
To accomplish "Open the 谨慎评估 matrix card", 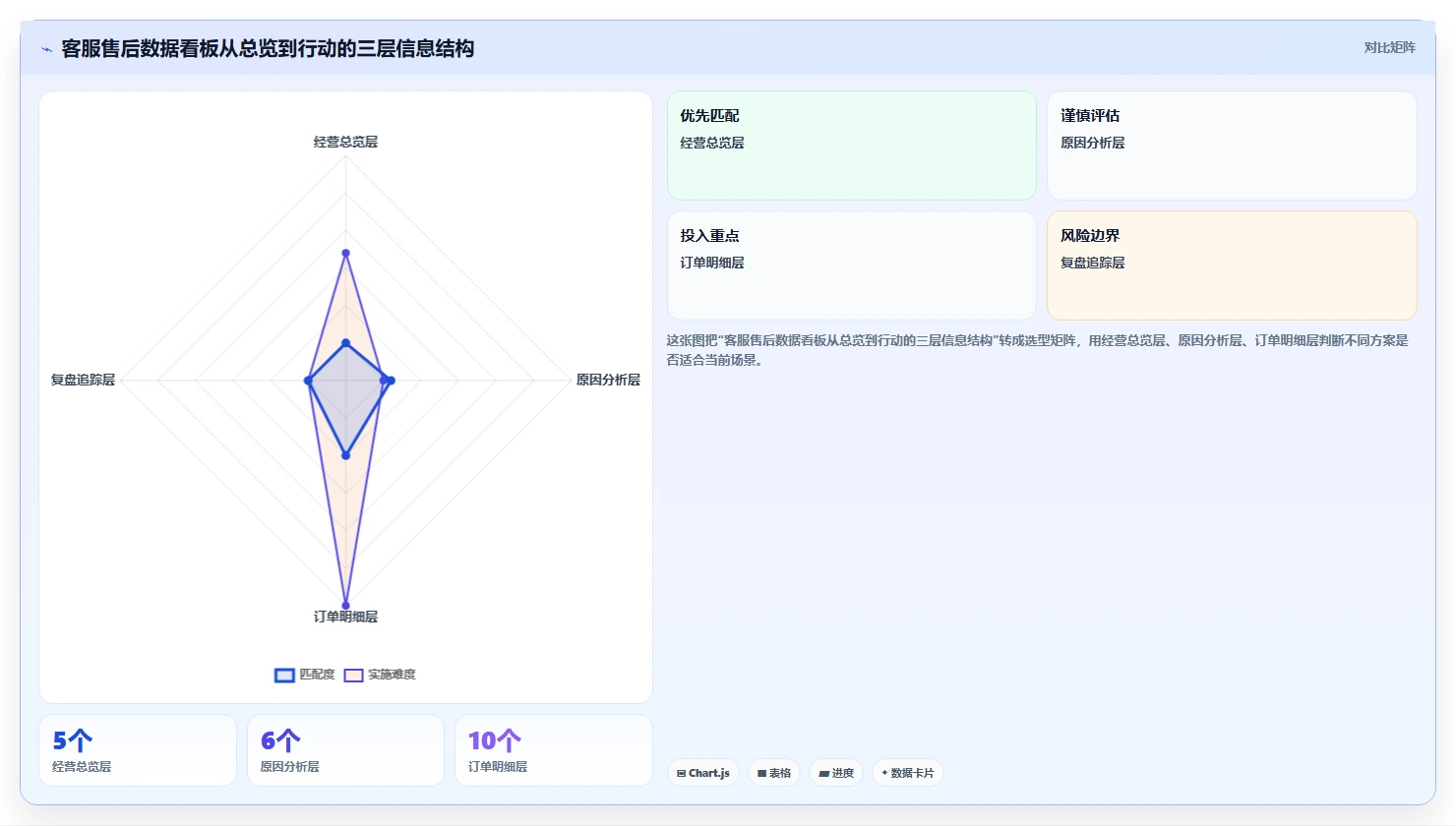I will coord(1232,146).
